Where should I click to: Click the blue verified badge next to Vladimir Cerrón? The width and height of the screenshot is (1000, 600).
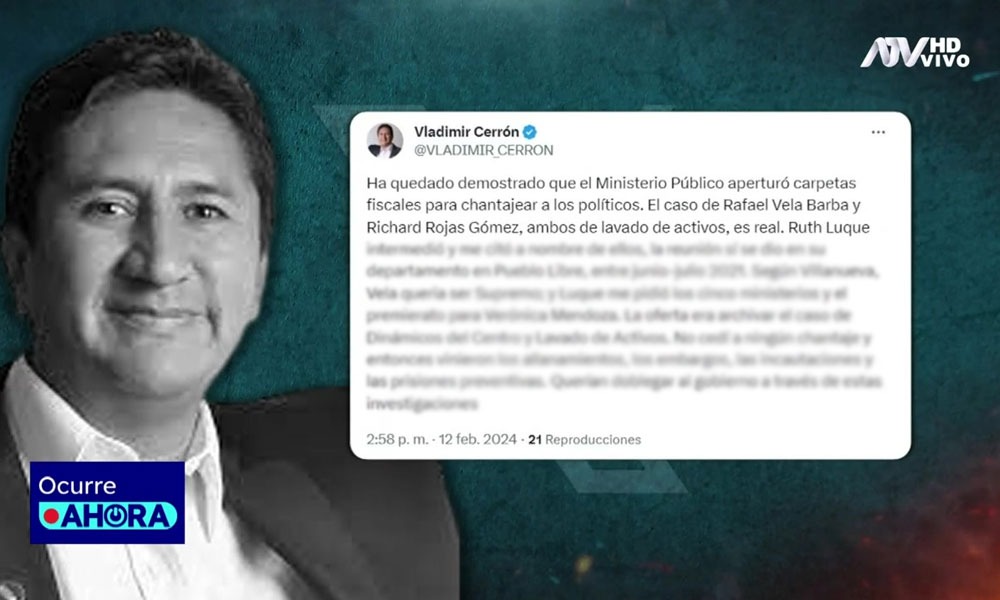point(529,132)
